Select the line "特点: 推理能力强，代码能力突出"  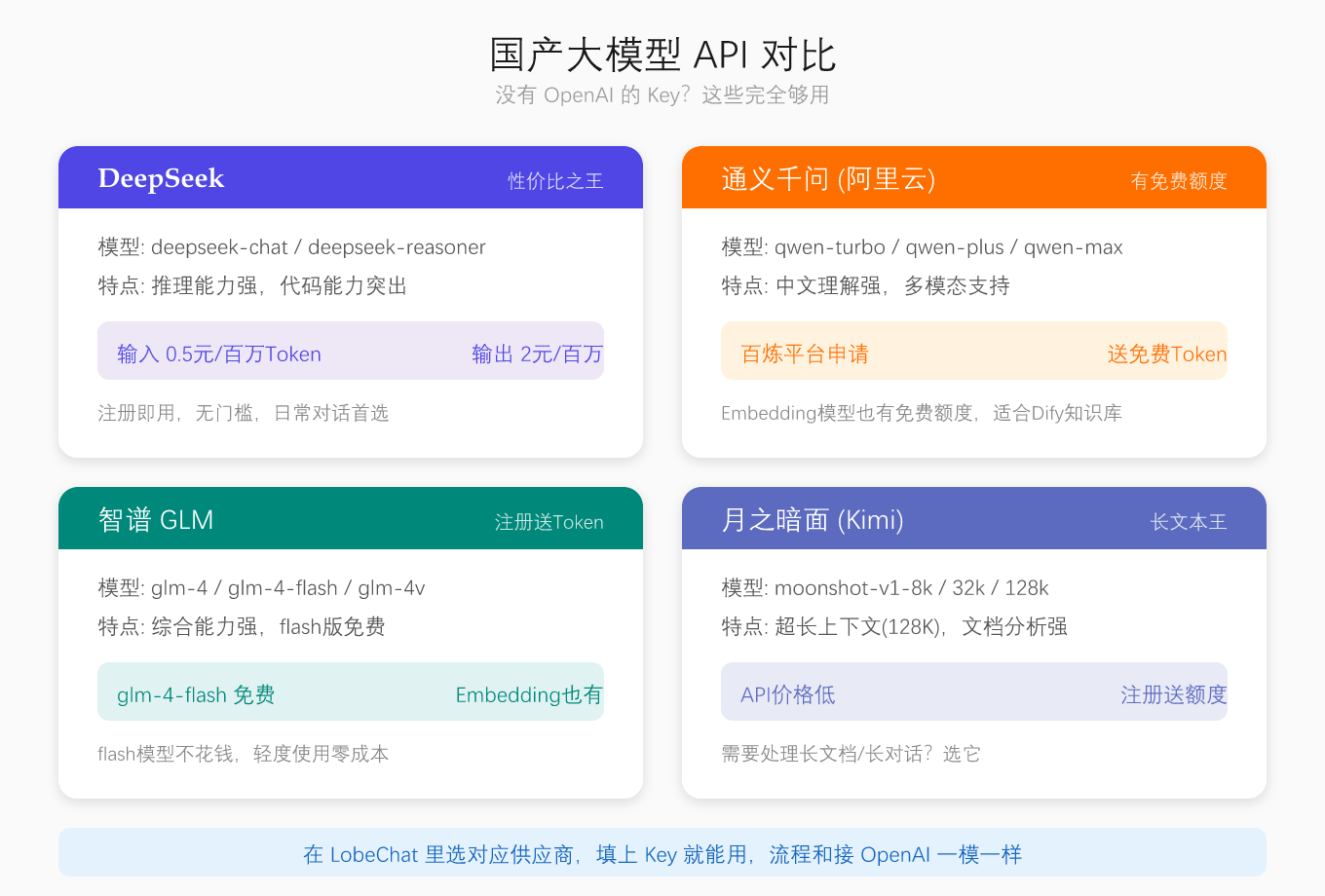[252, 285]
